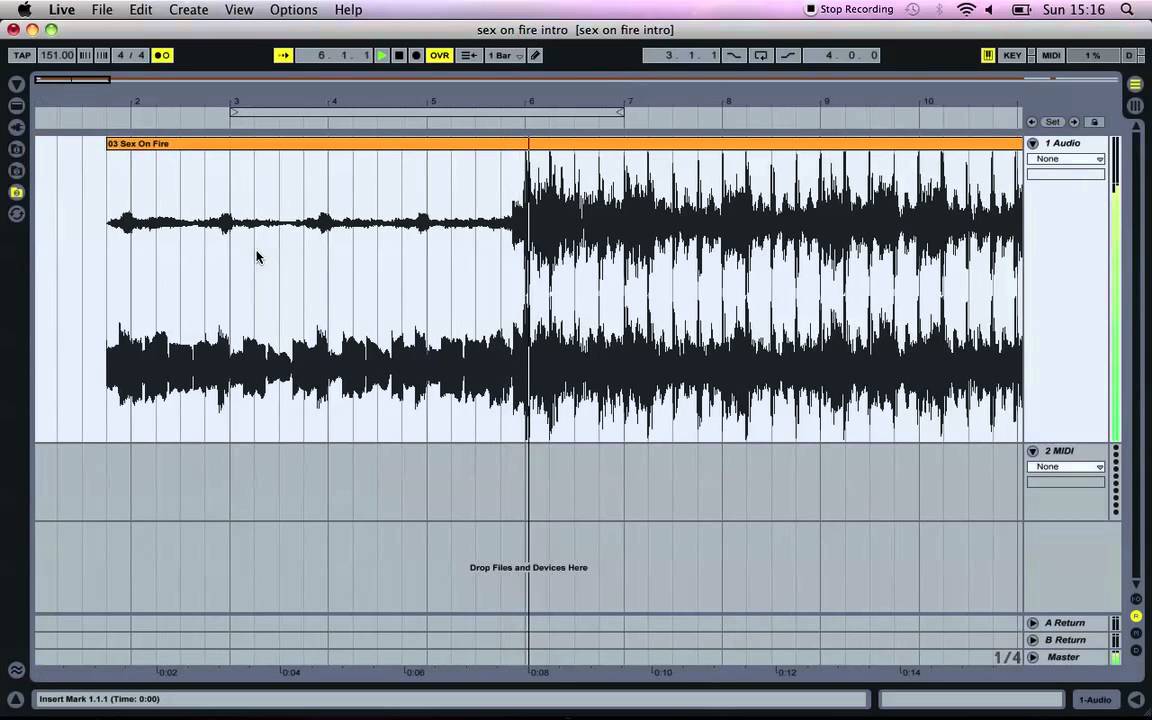Click the second tempo nudge icon before 4 / 4

pyautogui.click(x=102, y=55)
